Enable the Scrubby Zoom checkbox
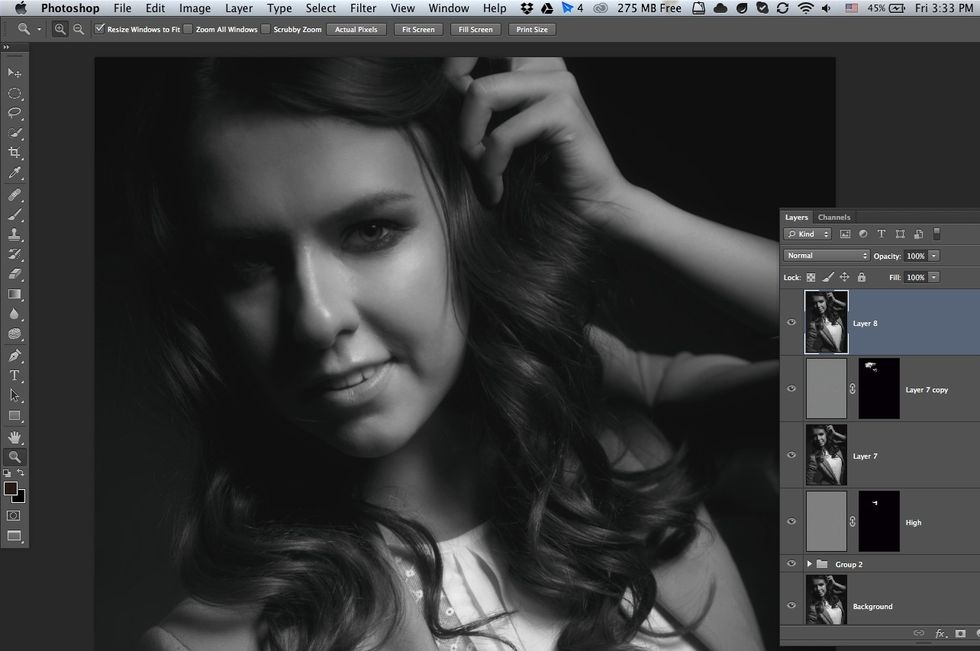This screenshot has height=651, width=980. point(266,29)
